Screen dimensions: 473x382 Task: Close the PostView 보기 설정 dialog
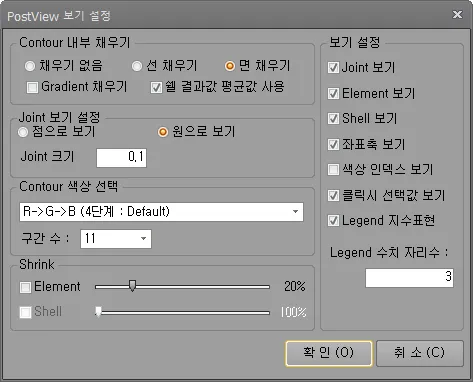(x=457, y=15)
